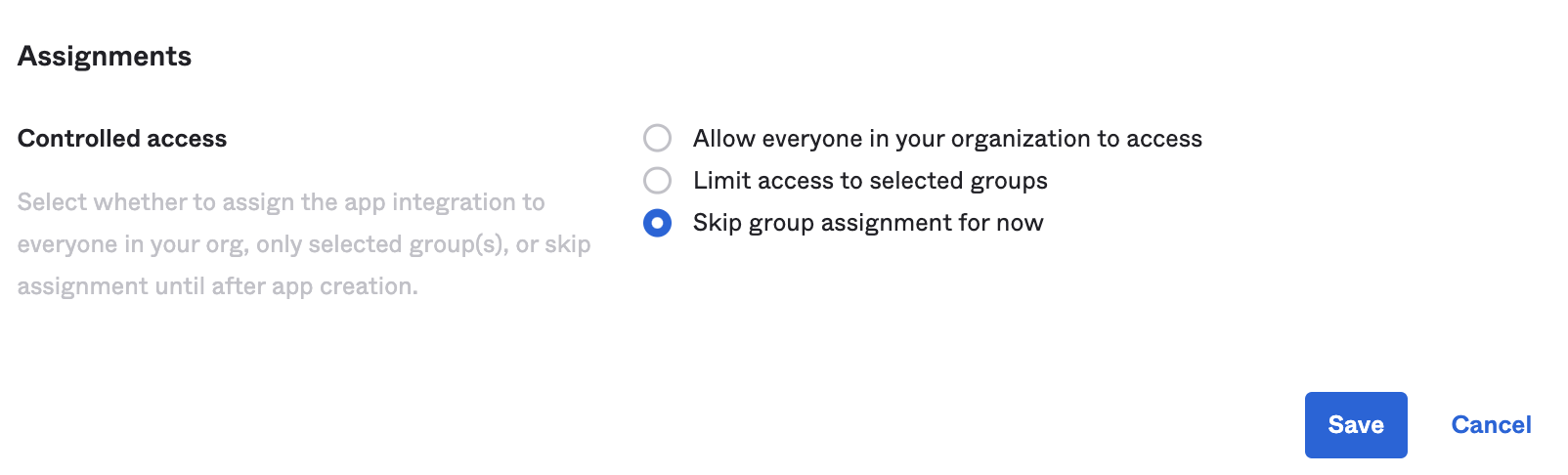Click the 'Skip group assignment for now' label text
Image resolution: width=1568 pixels, height=475 pixels.
click(867, 223)
